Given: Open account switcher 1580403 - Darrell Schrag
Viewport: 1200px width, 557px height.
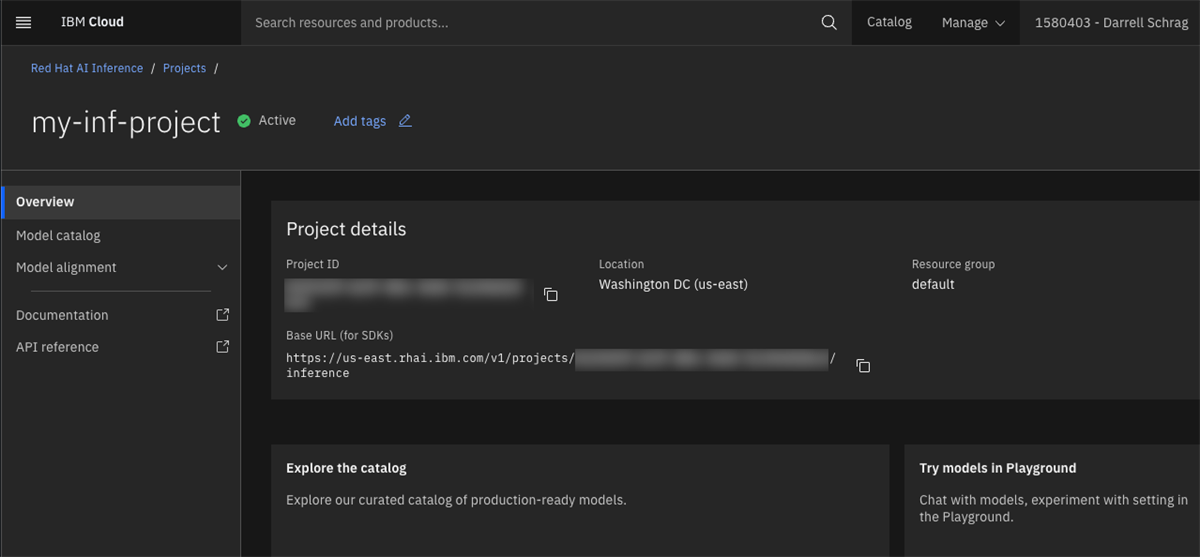Looking at the screenshot, I should point(1110,22).
